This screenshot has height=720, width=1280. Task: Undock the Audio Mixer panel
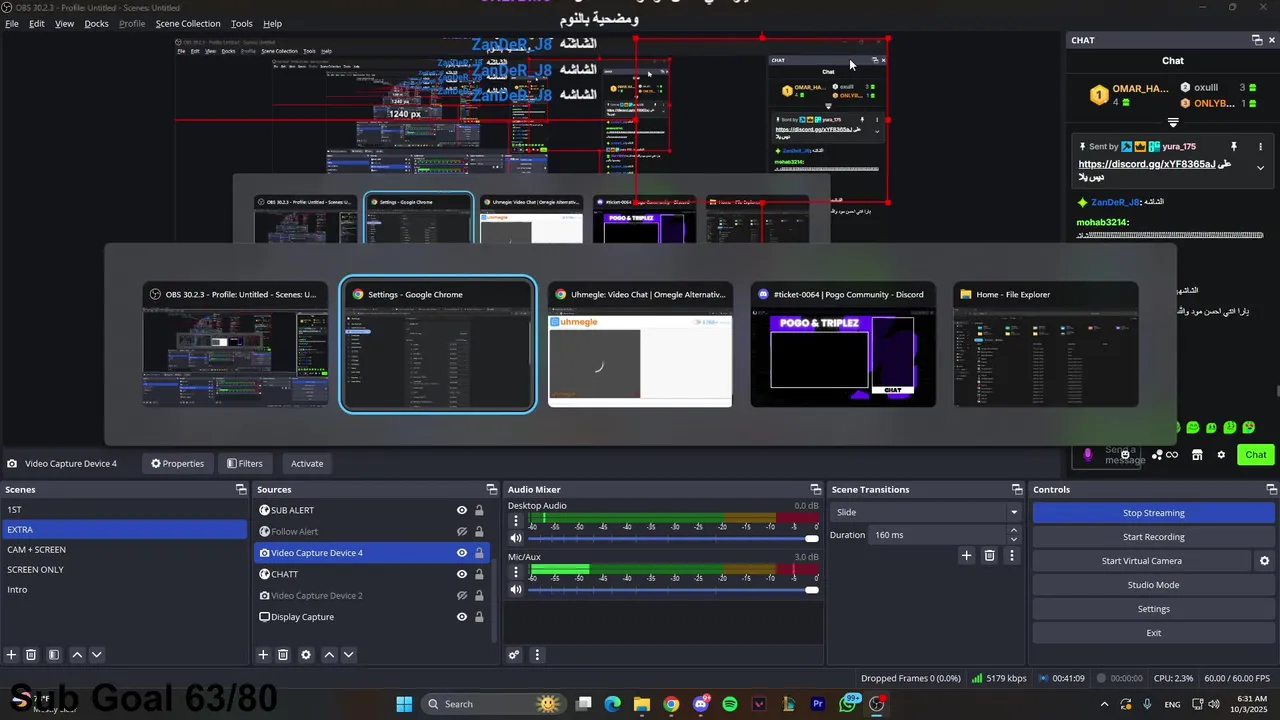click(816, 489)
